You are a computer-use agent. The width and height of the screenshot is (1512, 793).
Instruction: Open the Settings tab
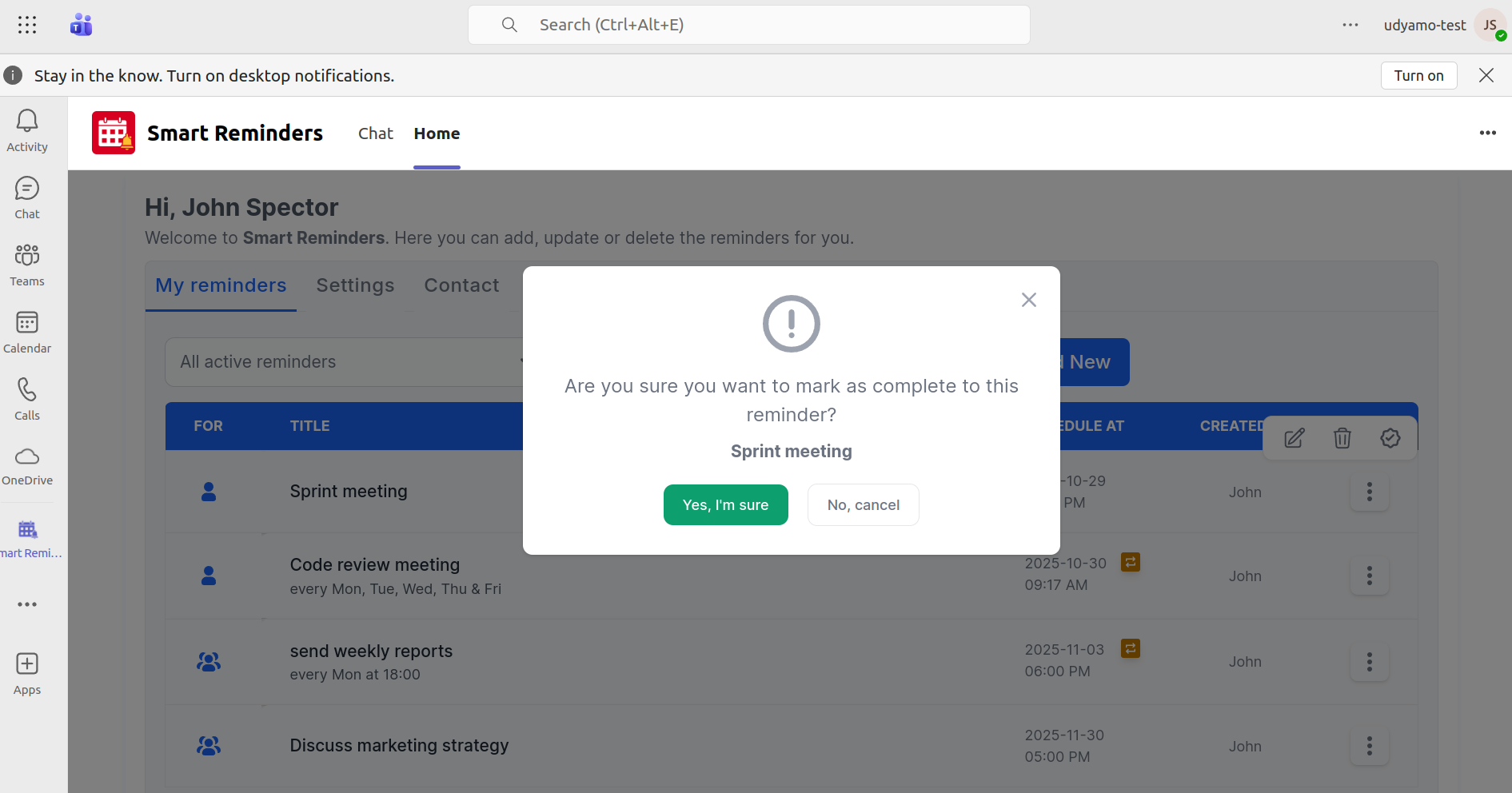pos(355,285)
